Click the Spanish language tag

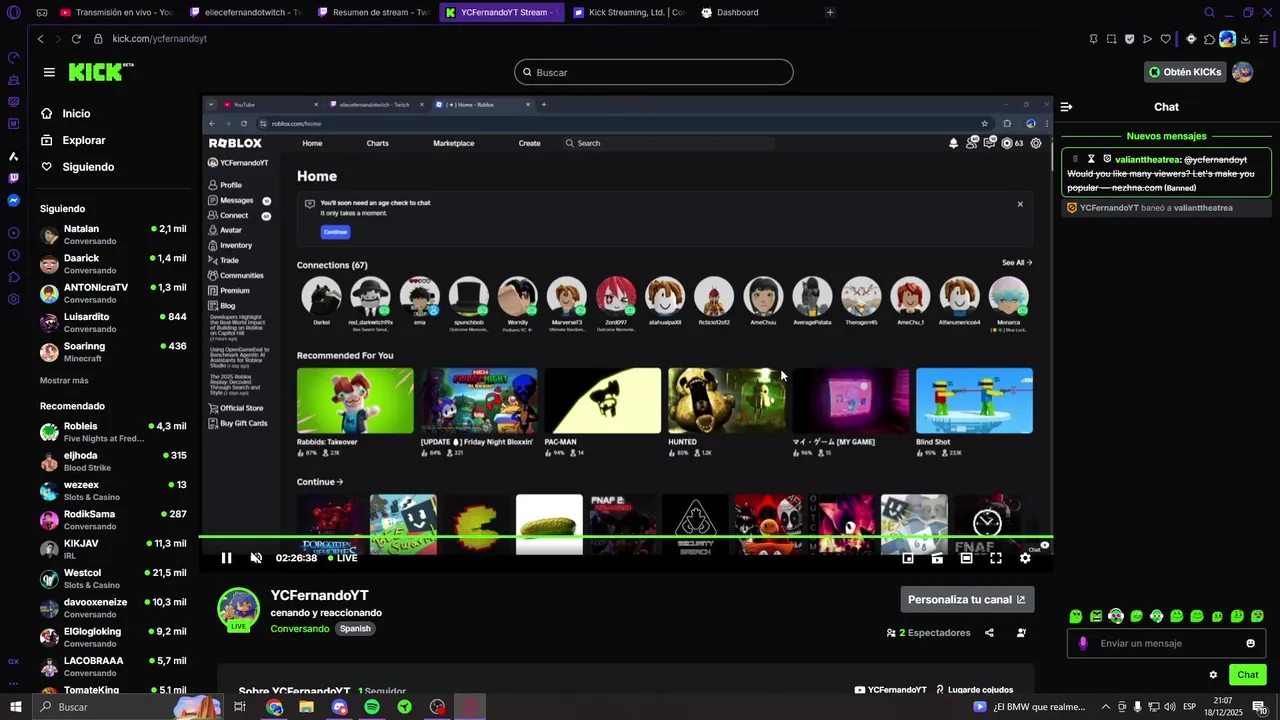coord(355,629)
